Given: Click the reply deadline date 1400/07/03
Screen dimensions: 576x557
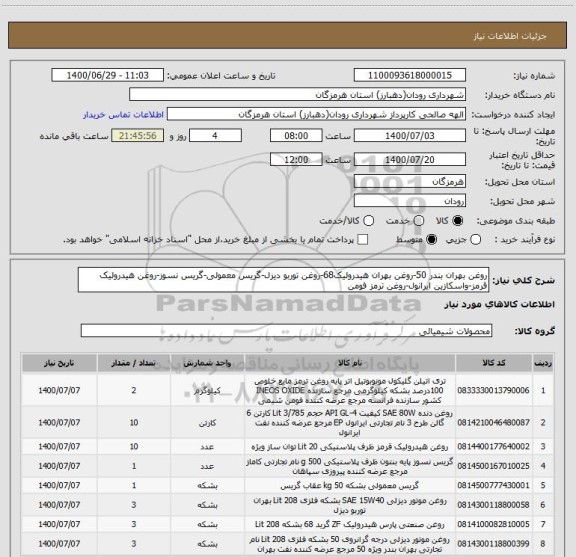Looking at the screenshot, I should point(410,136).
